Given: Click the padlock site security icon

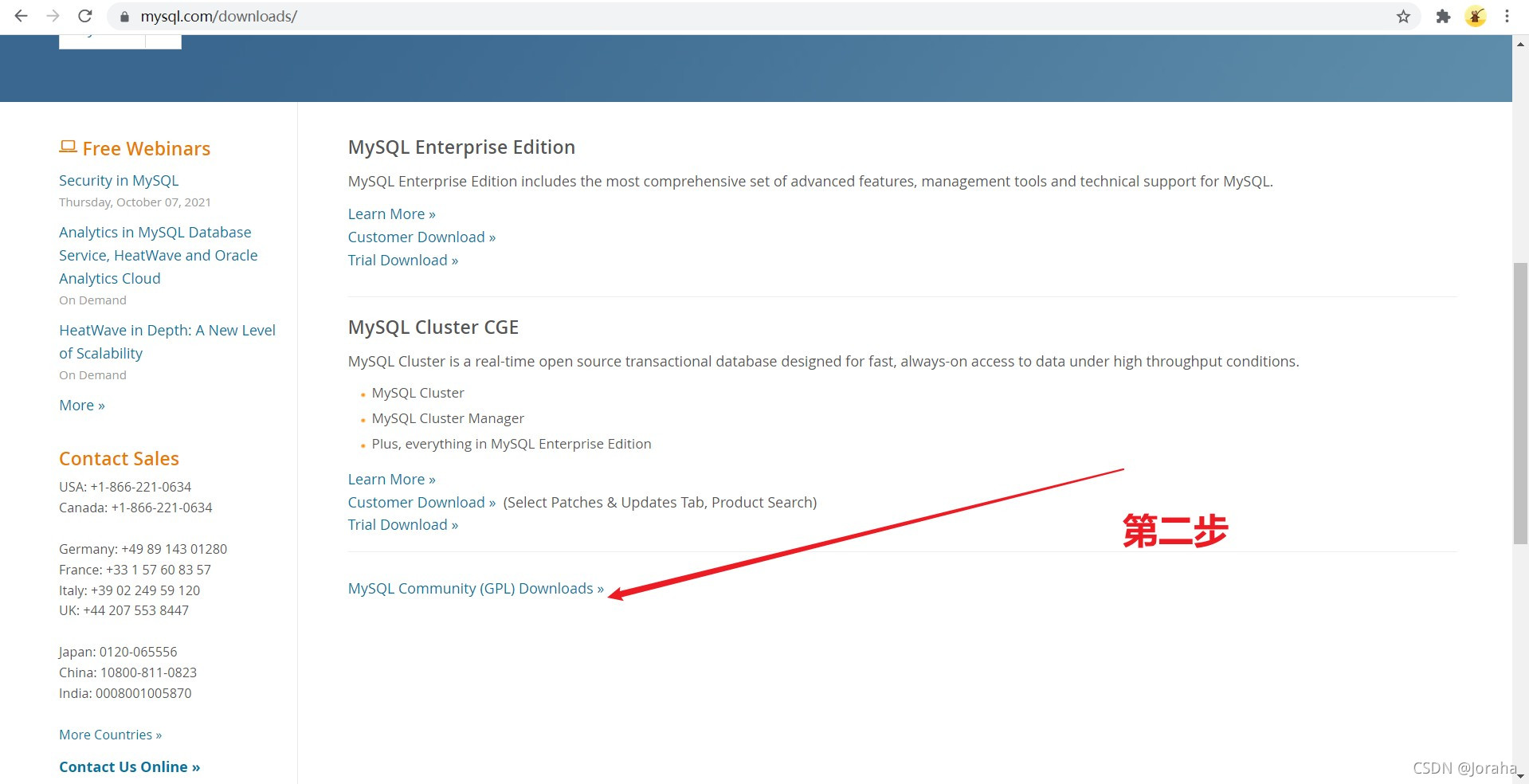Looking at the screenshot, I should pyautogui.click(x=124, y=17).
